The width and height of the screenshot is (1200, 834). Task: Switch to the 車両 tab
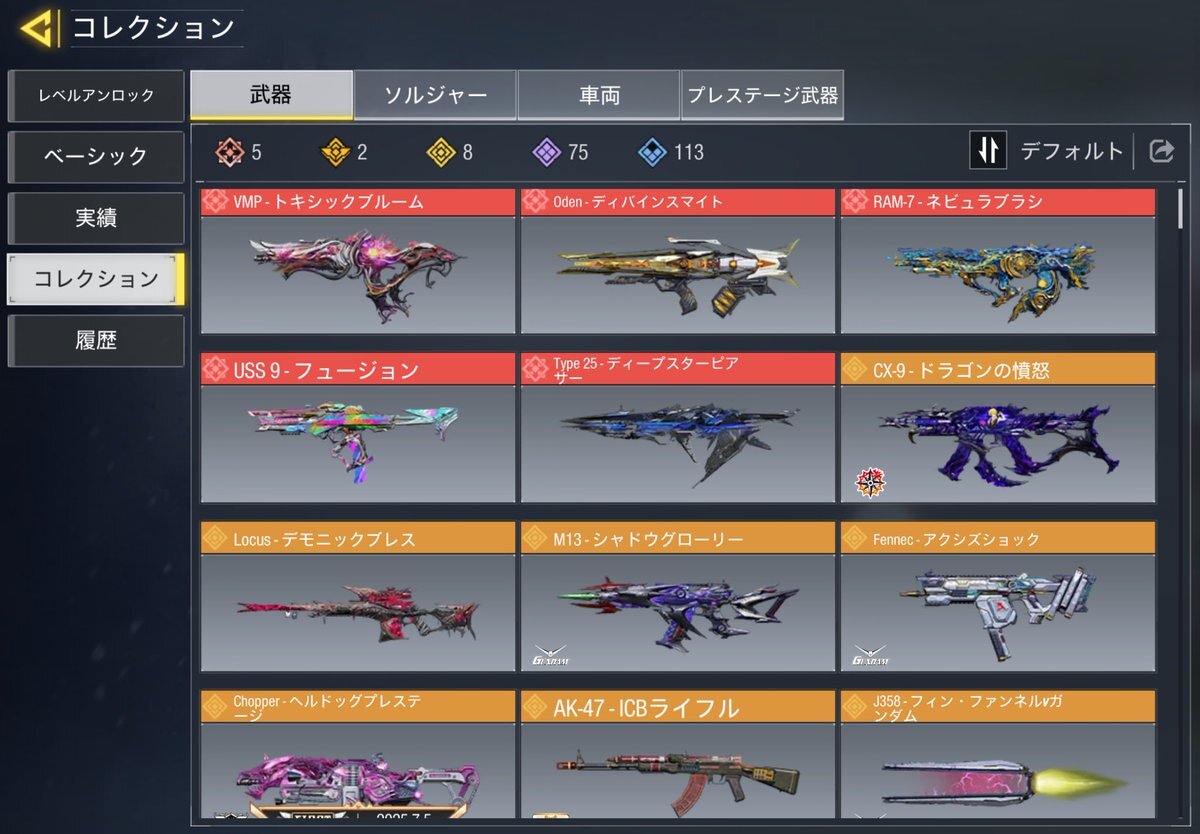[x=599, y=95]
